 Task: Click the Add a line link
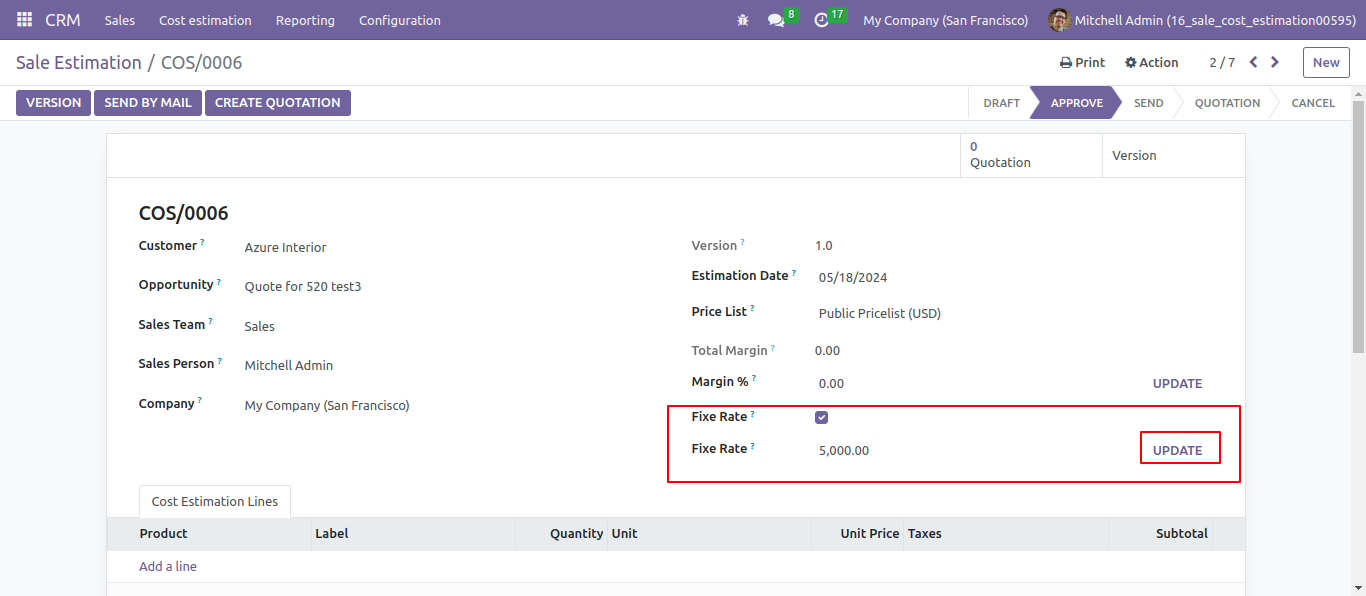pos(168,567)
